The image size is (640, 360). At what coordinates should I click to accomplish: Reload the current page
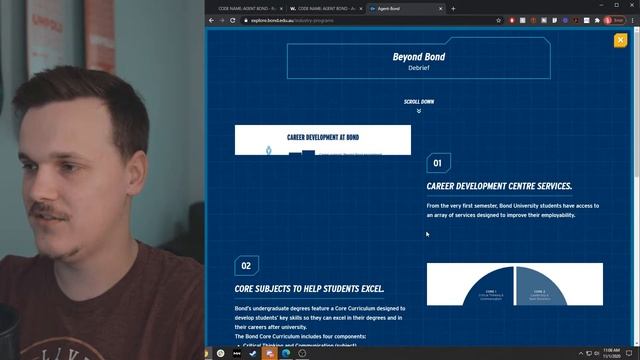(x=233, y=20)
